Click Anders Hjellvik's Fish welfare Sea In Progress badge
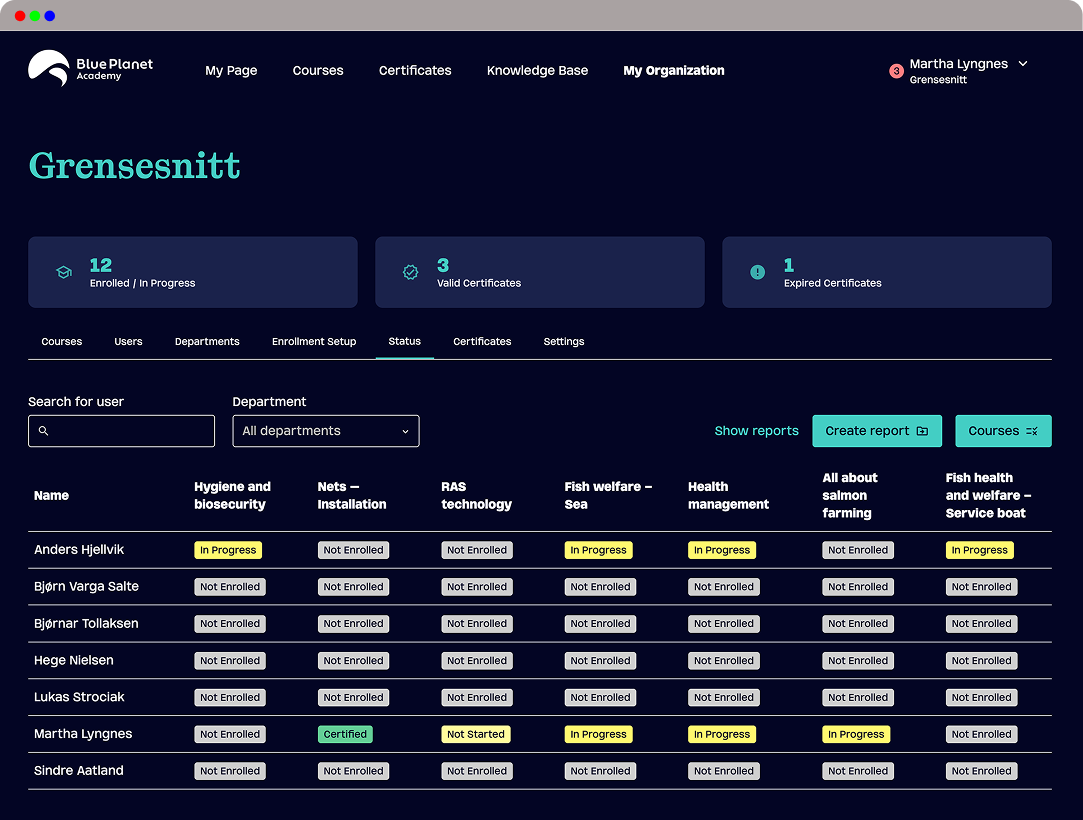The height and width of the screenshot is (820, 1083). pos(598,550)
